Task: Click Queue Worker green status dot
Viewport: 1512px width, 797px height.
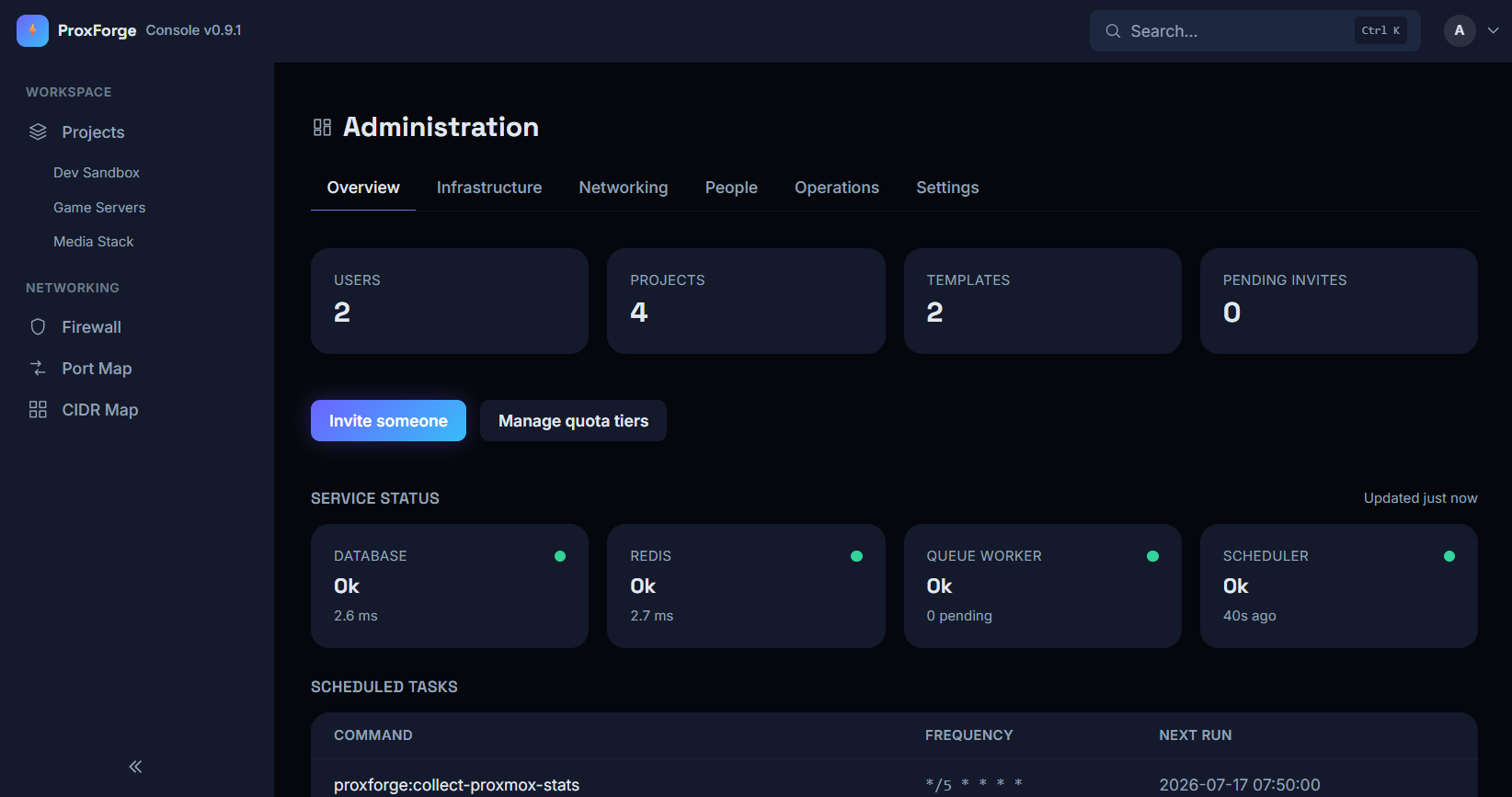Action: [1152, 556]
